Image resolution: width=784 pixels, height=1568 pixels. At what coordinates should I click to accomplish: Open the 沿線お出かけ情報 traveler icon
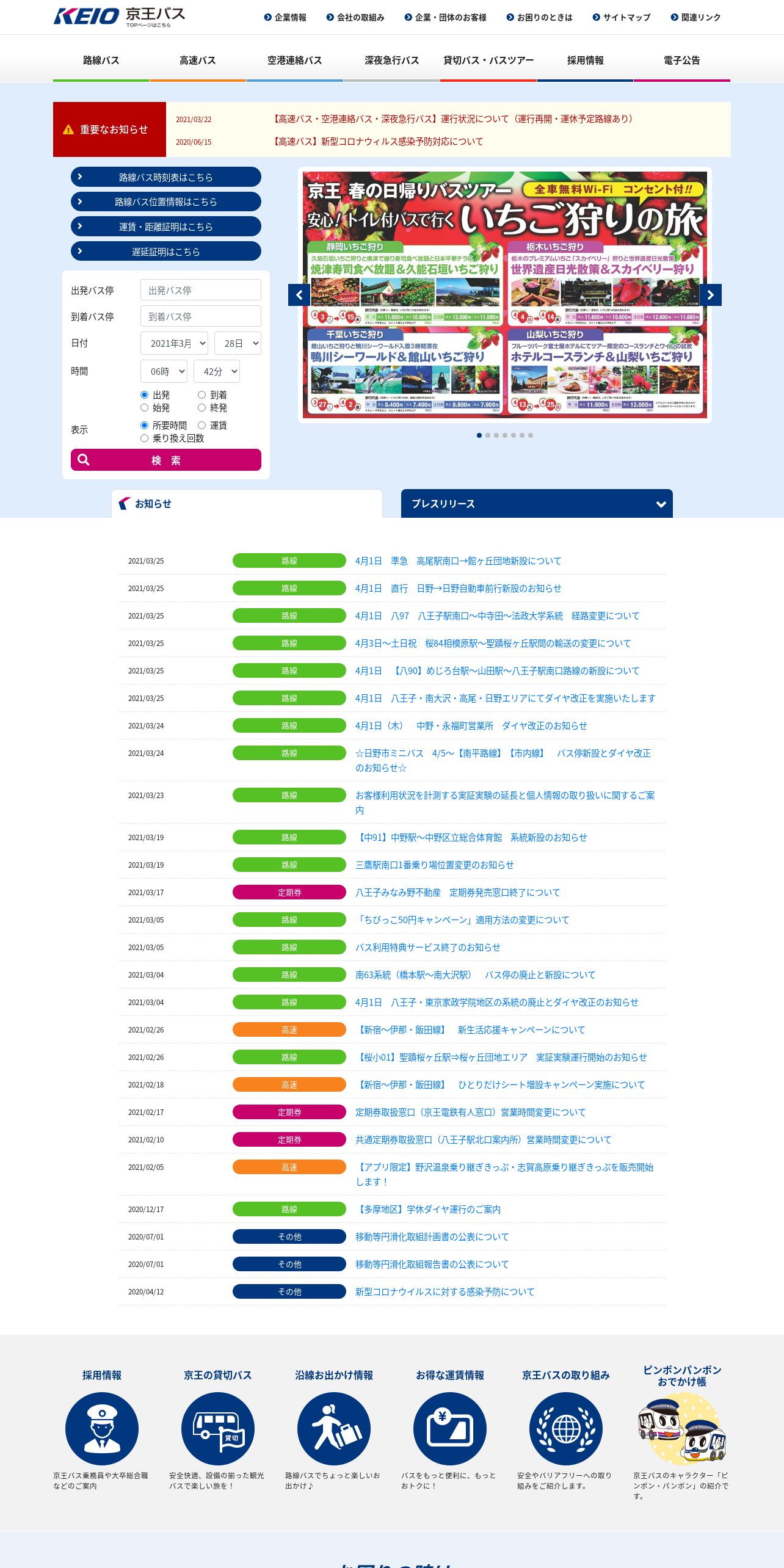334,1428
